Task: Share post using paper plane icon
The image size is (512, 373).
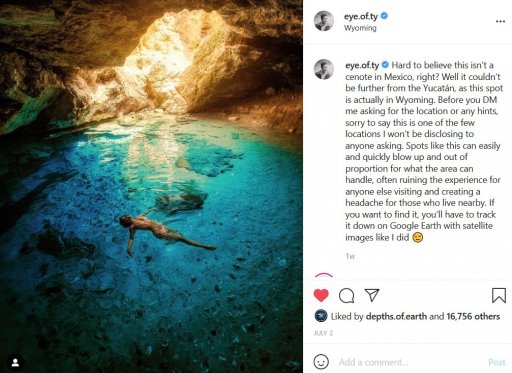Action: [x=372, y=295]
